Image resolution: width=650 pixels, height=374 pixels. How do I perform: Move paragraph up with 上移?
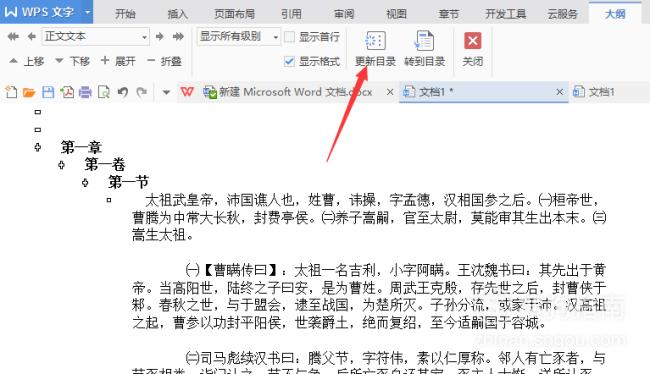pos(26,61)
